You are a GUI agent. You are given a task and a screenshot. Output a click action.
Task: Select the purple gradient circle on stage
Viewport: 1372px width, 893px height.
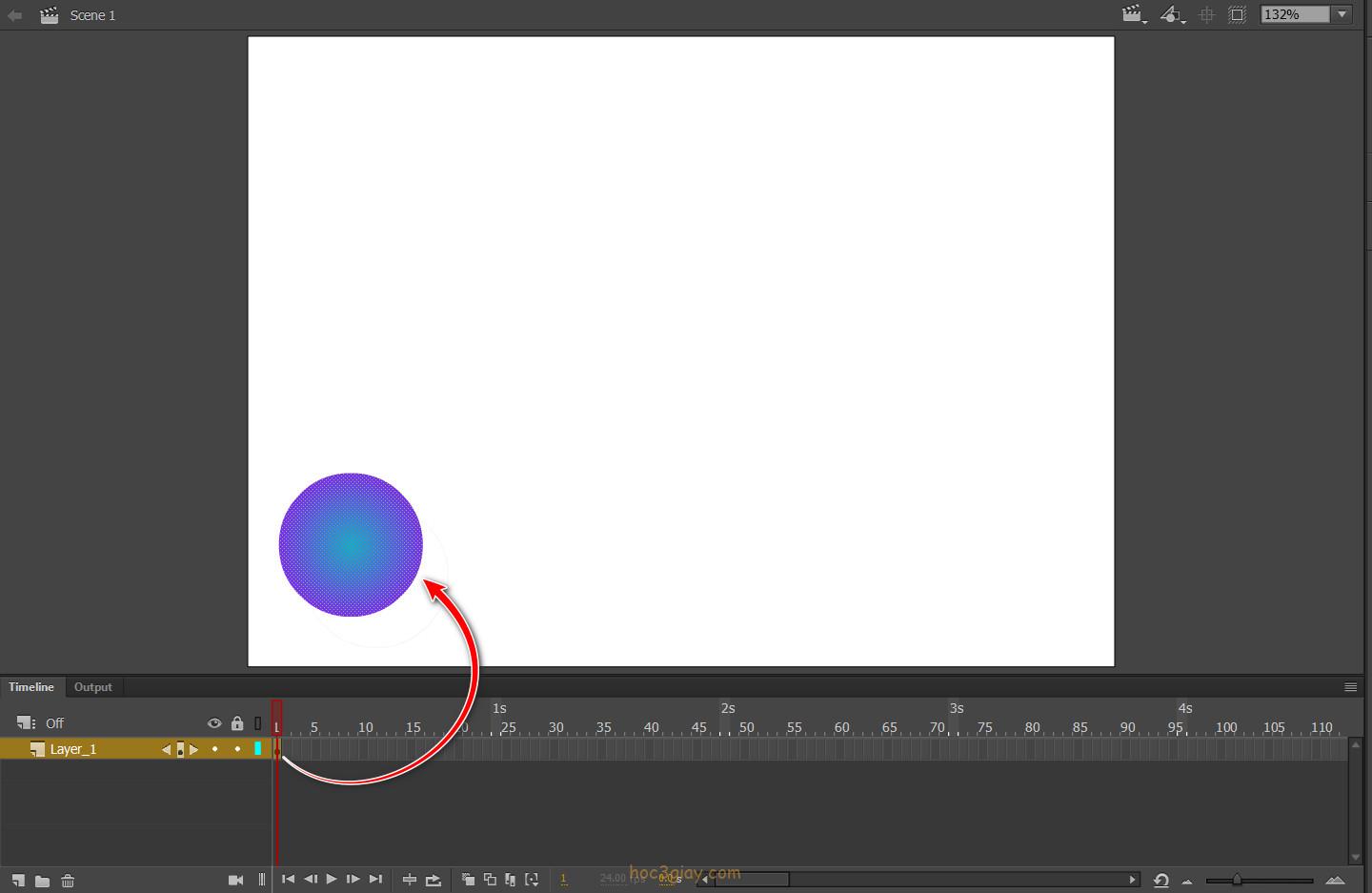(351, 545)
